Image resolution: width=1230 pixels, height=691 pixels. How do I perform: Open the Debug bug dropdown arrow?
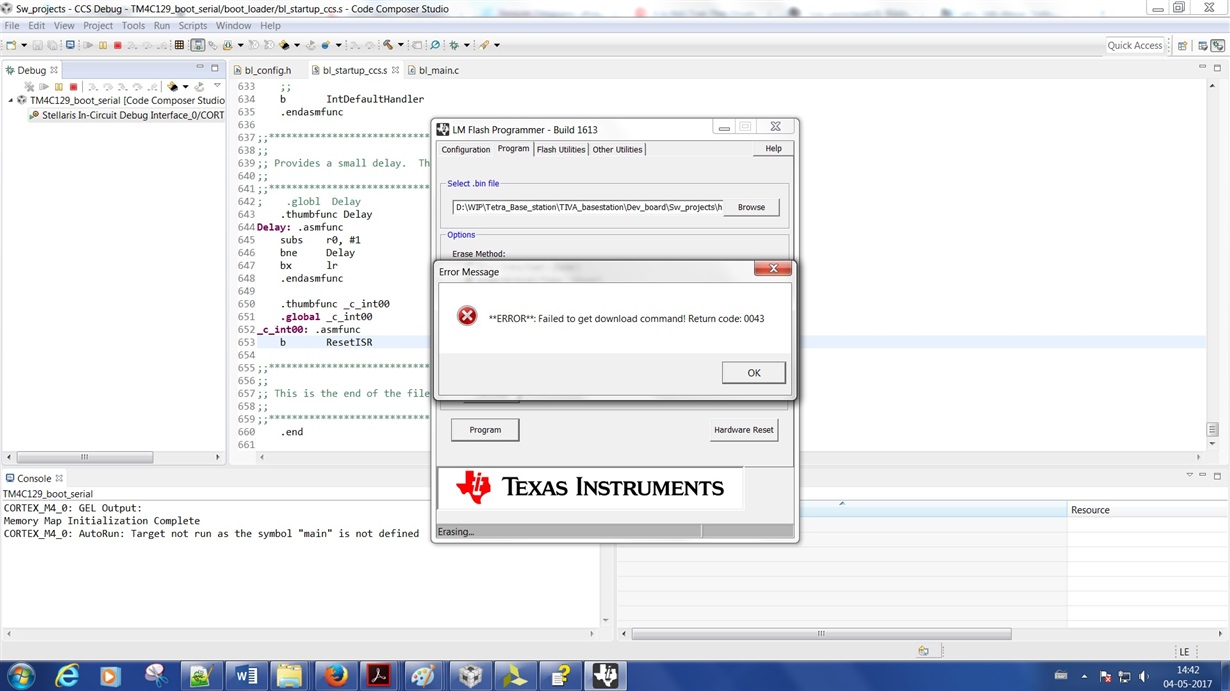tap(466, 45)
